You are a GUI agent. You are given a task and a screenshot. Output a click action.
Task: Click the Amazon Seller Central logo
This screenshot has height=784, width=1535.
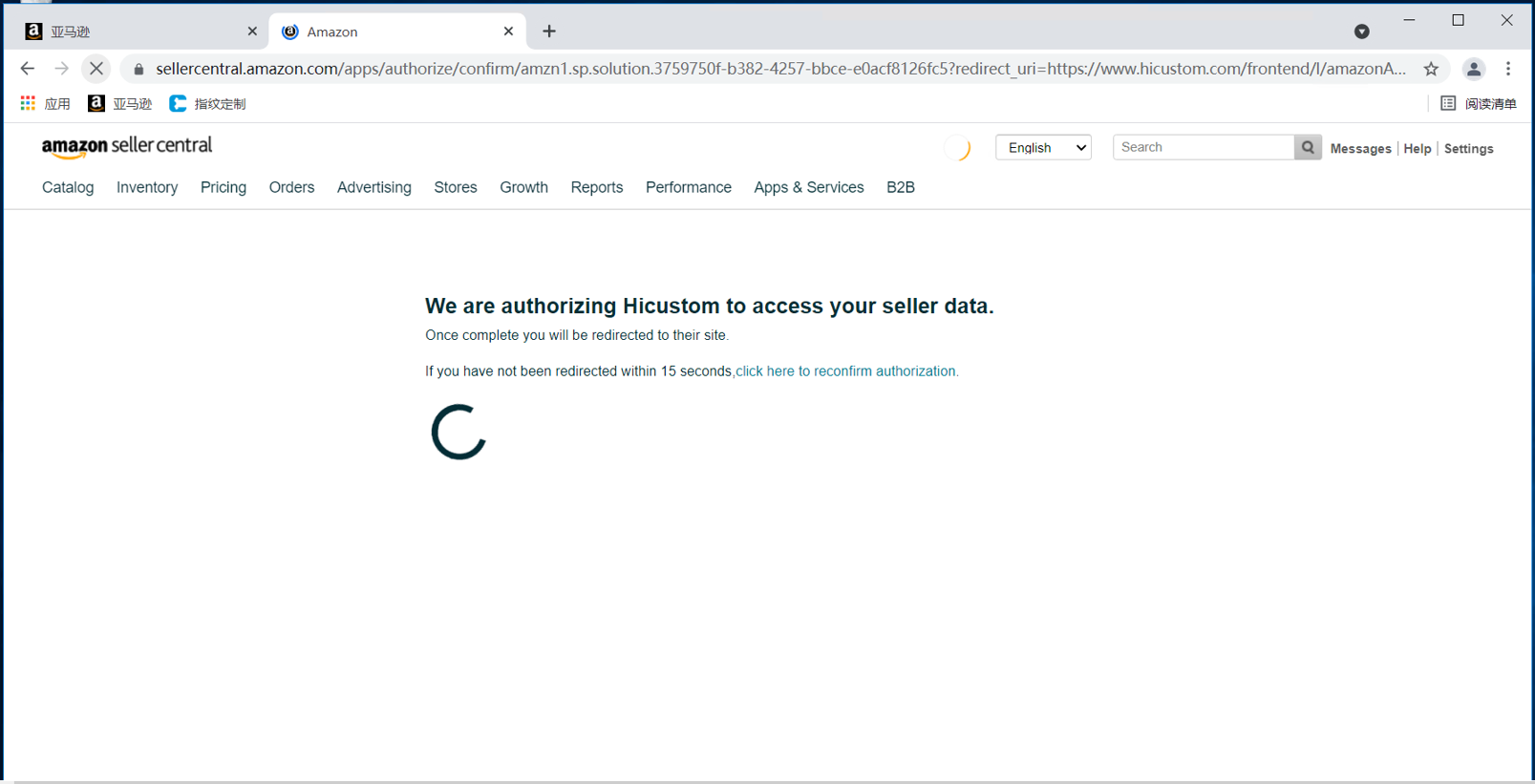(127, 146)
